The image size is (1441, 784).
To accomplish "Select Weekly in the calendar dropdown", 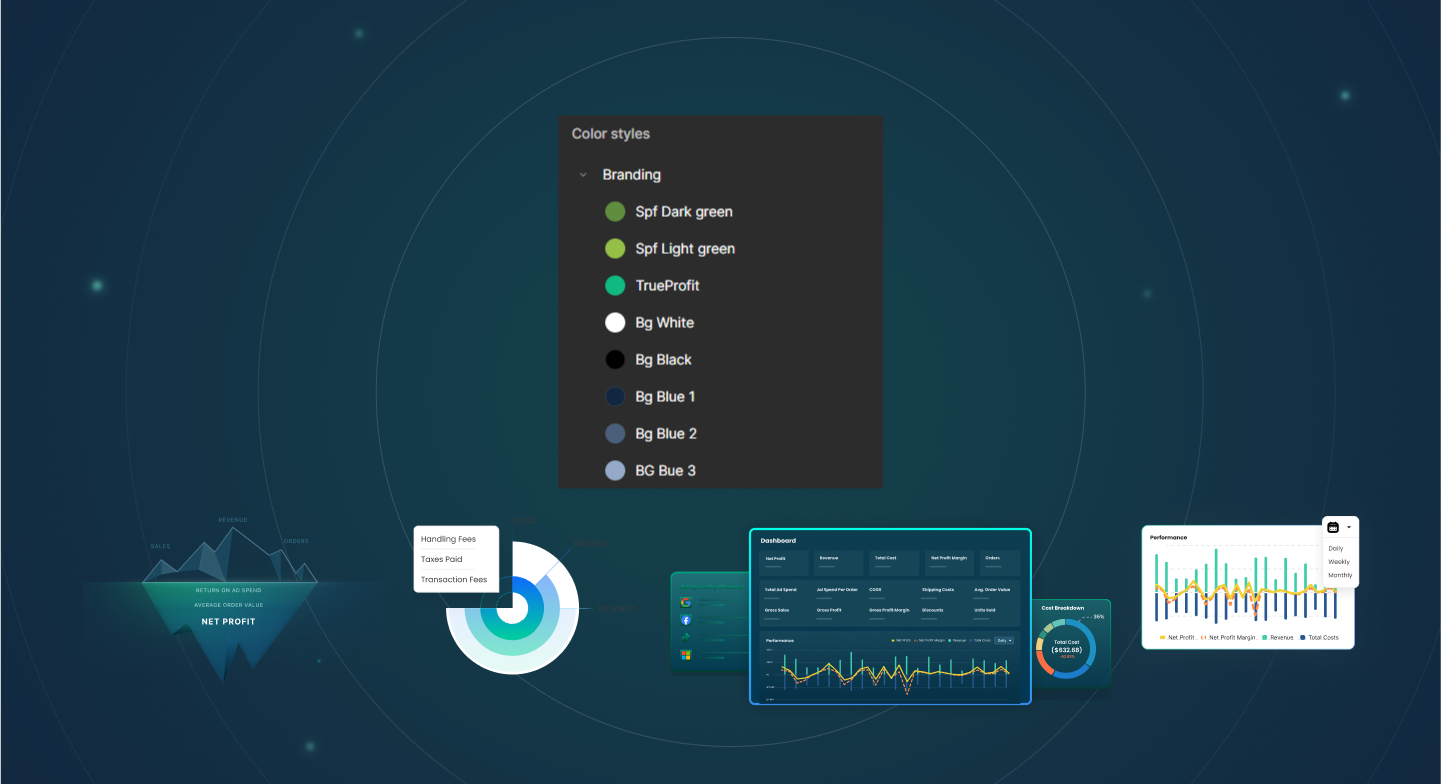I will point(1339,562).
